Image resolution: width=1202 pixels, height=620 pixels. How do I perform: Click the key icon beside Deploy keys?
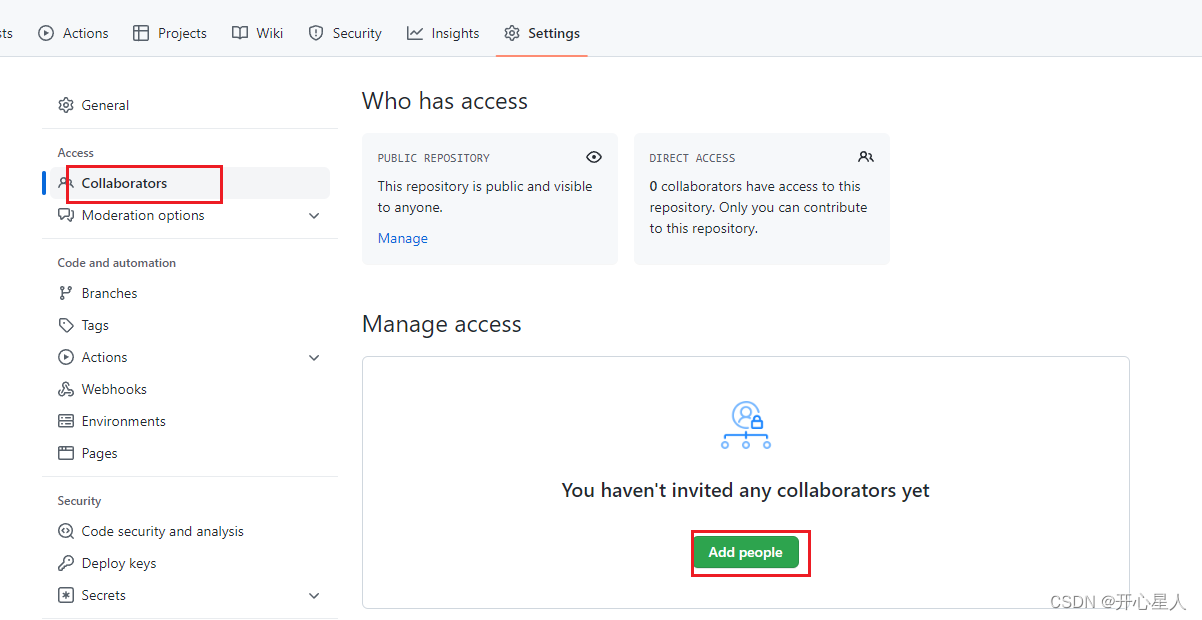(66, 563)
